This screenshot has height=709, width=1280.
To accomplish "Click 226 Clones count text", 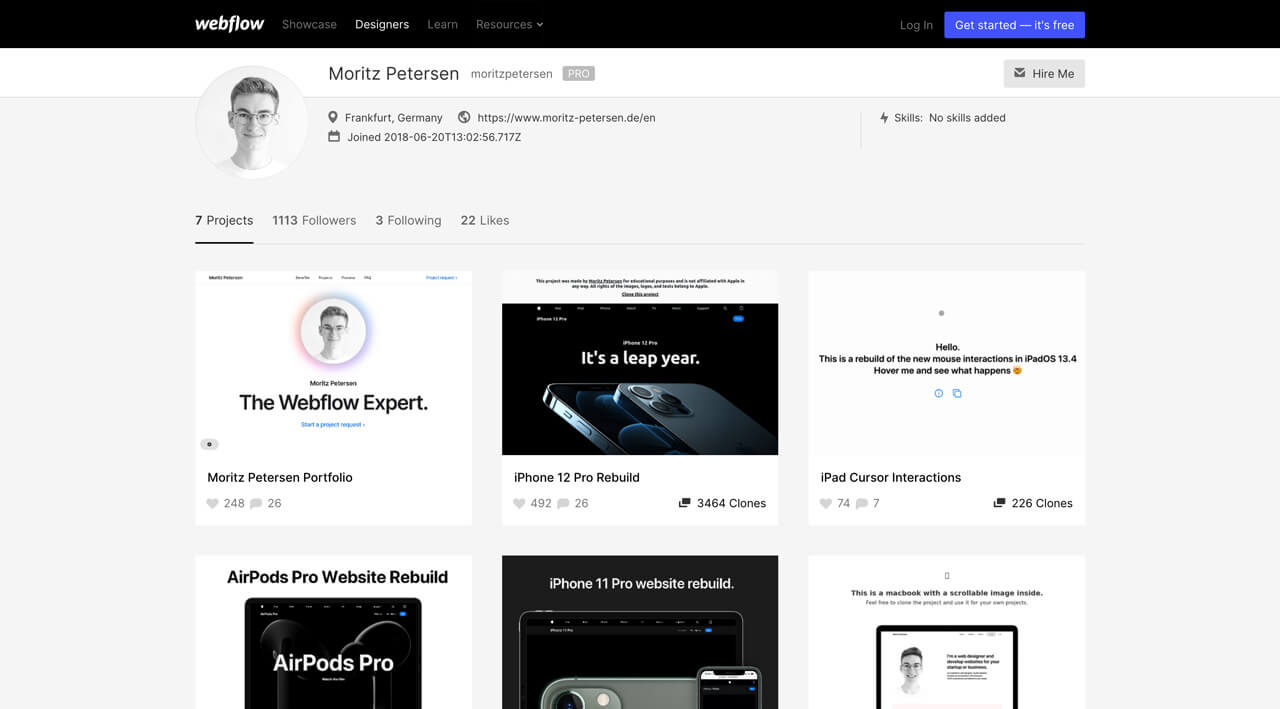I will click(x=1042, y=503).
